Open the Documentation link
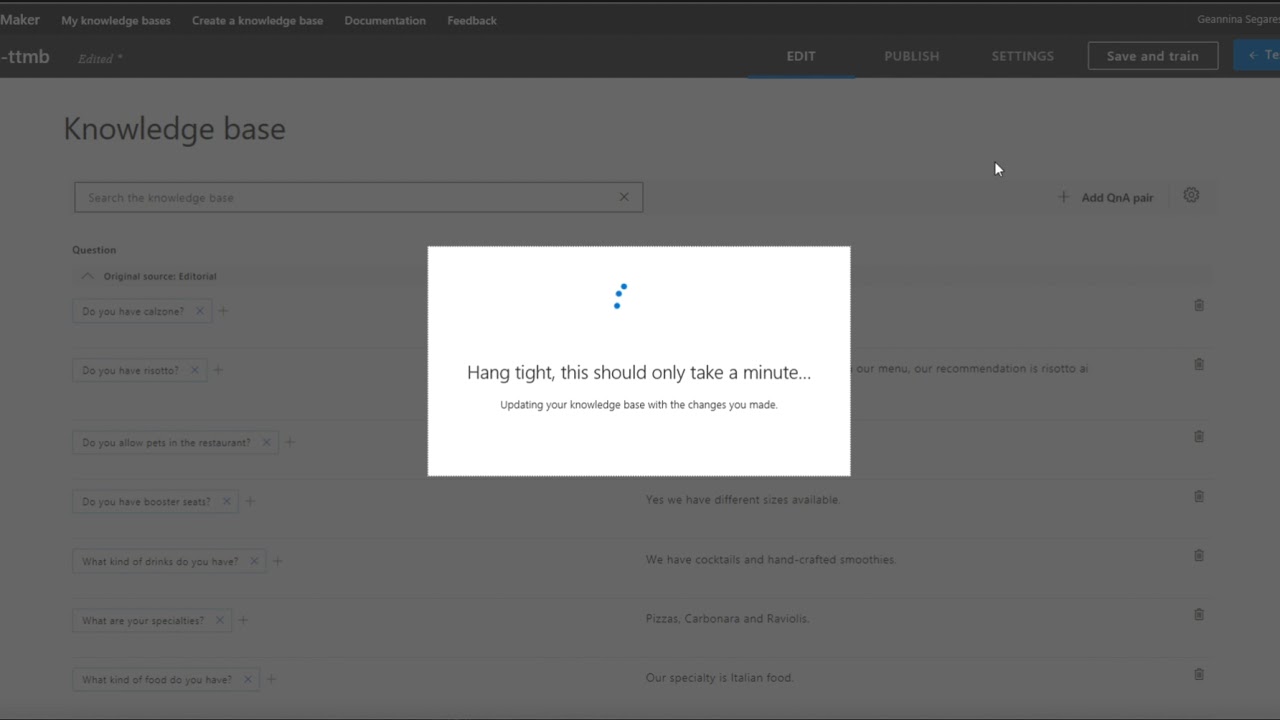1280x720 pixels. pyautogui.click(x=385, y=20)
